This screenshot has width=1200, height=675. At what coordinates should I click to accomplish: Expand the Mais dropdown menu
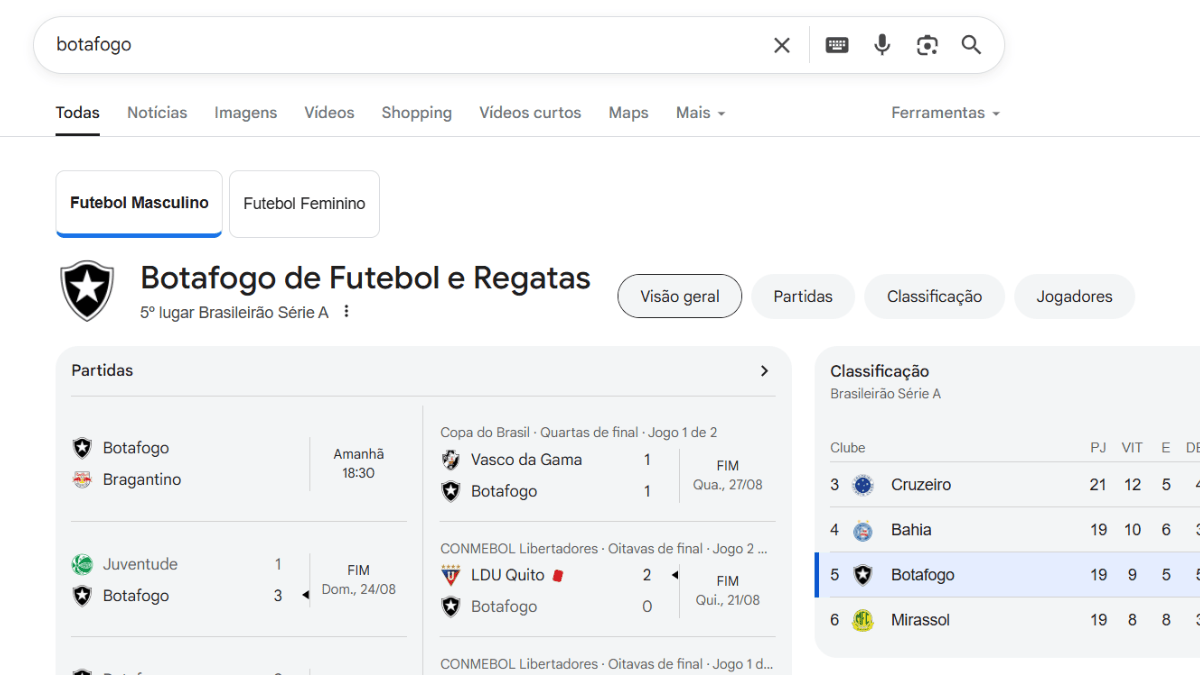coord(700,113)
